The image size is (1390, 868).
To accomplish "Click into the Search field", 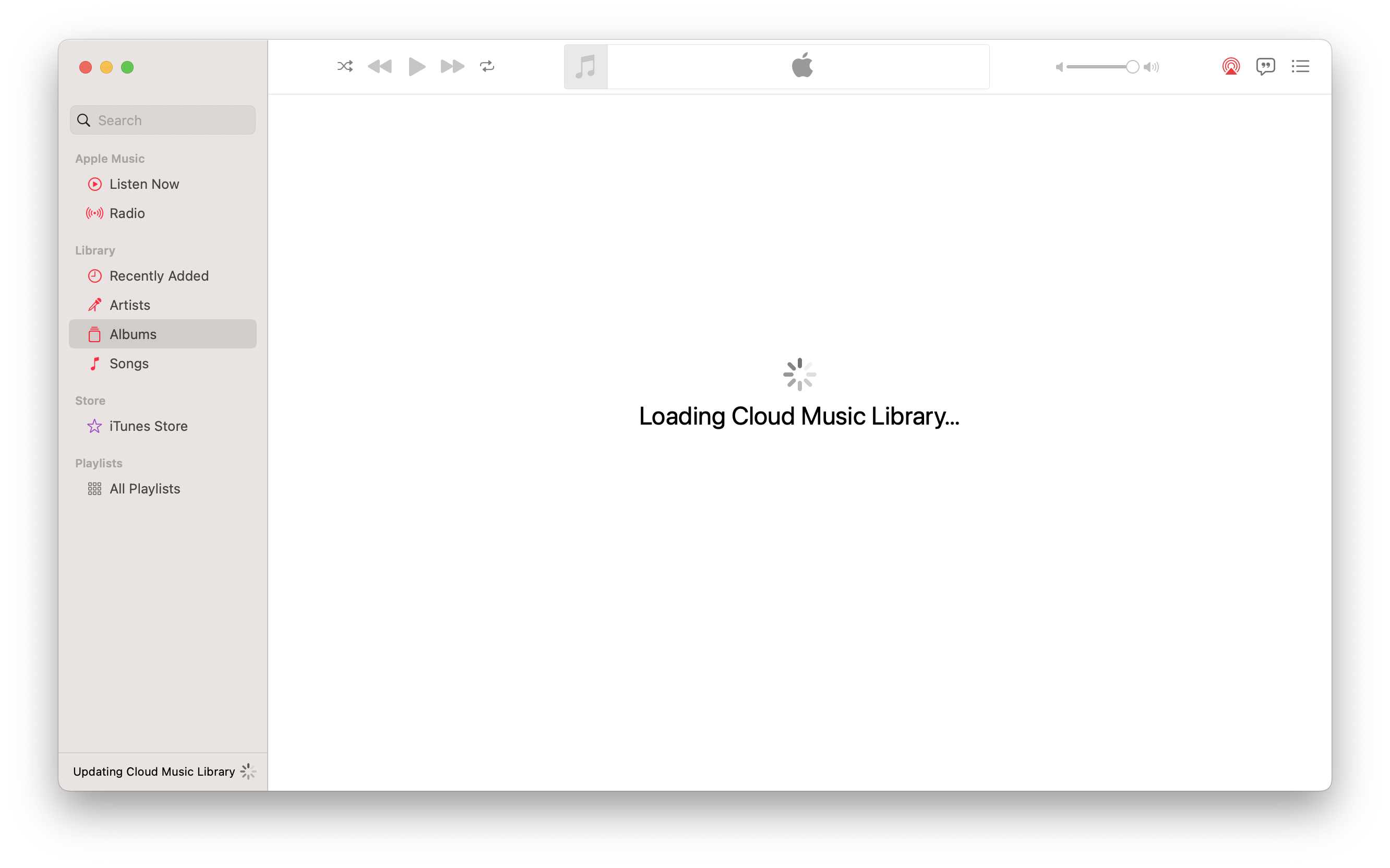I will pos(162,120).
